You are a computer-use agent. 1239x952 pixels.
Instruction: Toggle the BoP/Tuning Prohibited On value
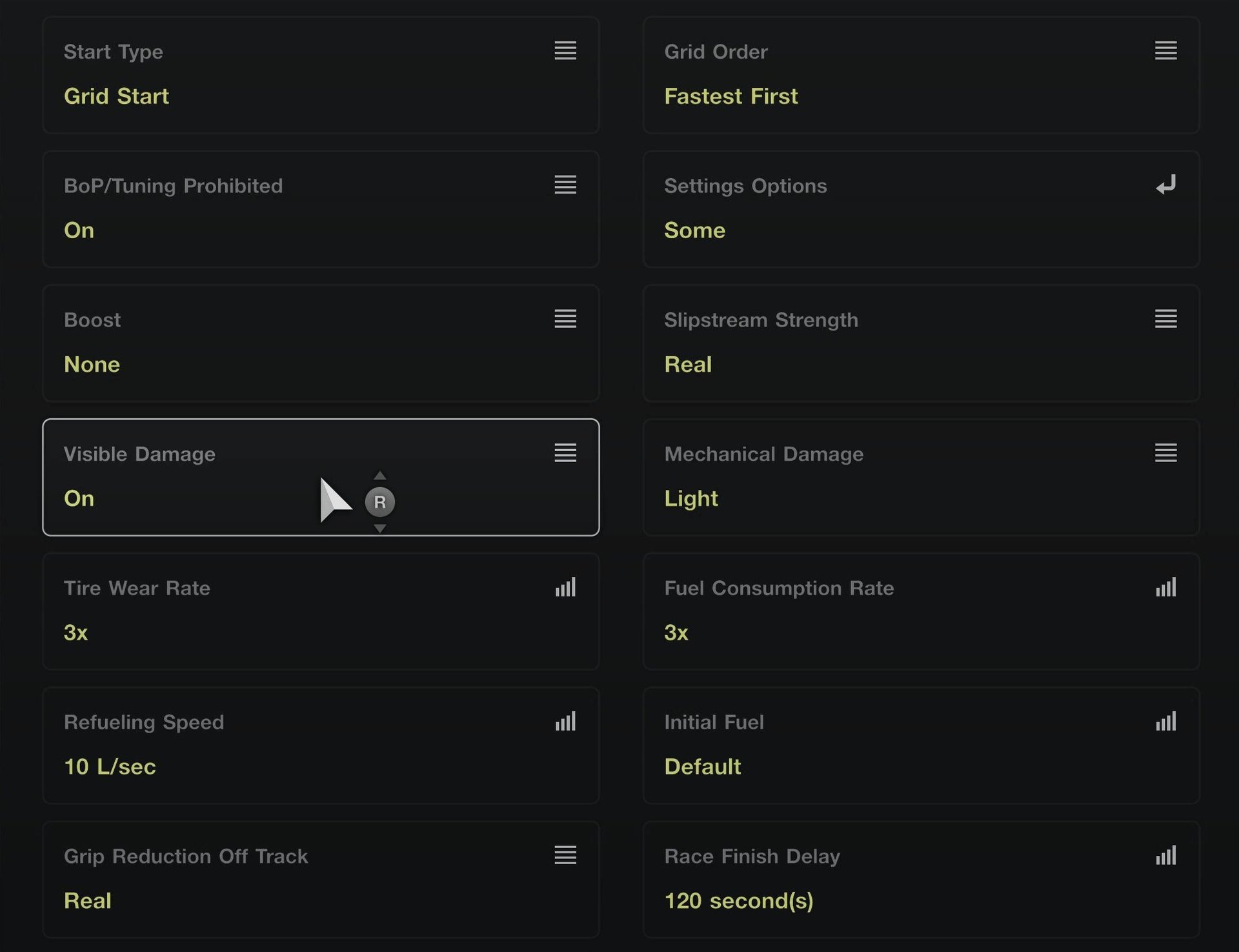79,230
